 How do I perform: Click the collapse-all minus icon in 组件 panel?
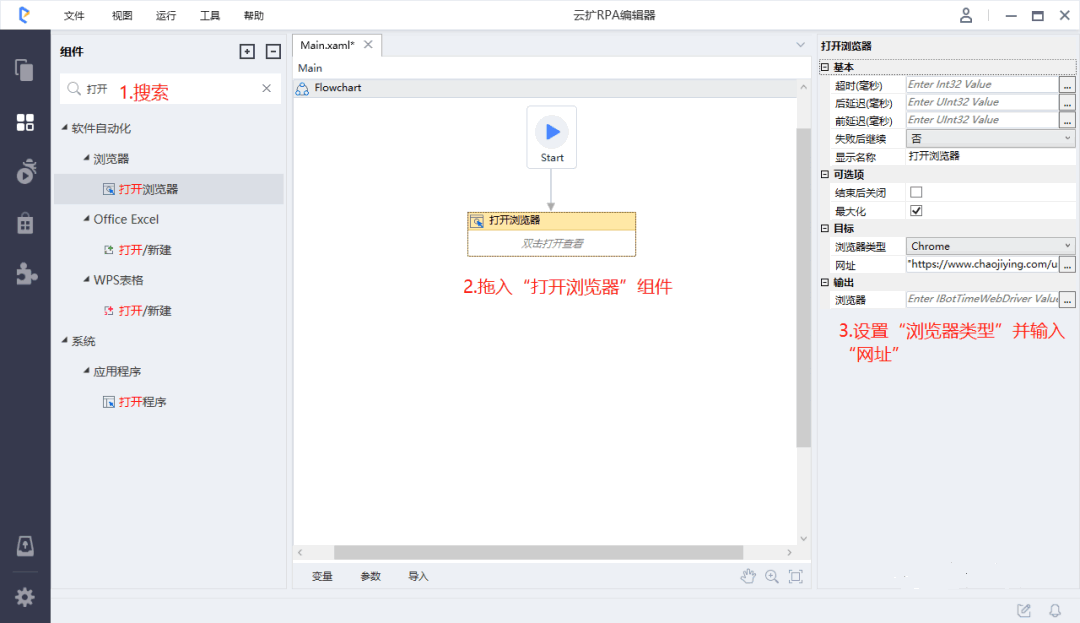(x=272, y=52)
